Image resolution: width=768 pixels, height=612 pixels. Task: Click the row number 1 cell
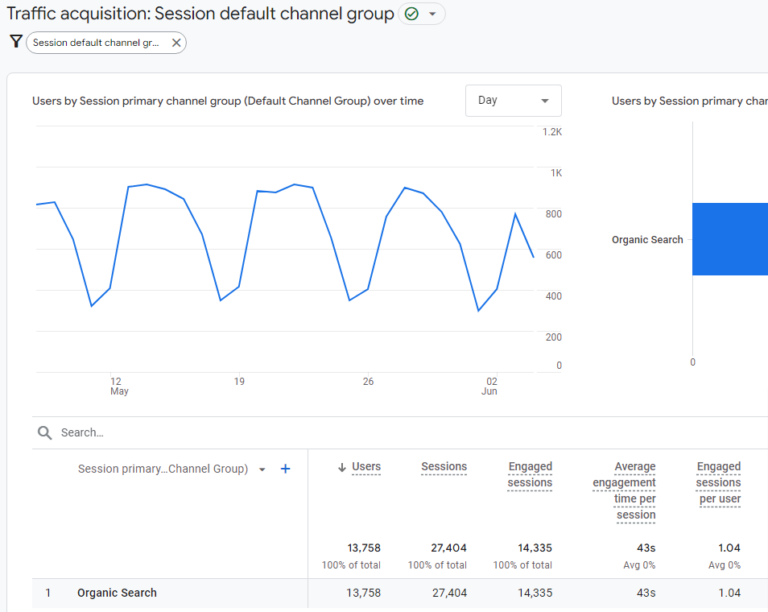pos(48,593)
